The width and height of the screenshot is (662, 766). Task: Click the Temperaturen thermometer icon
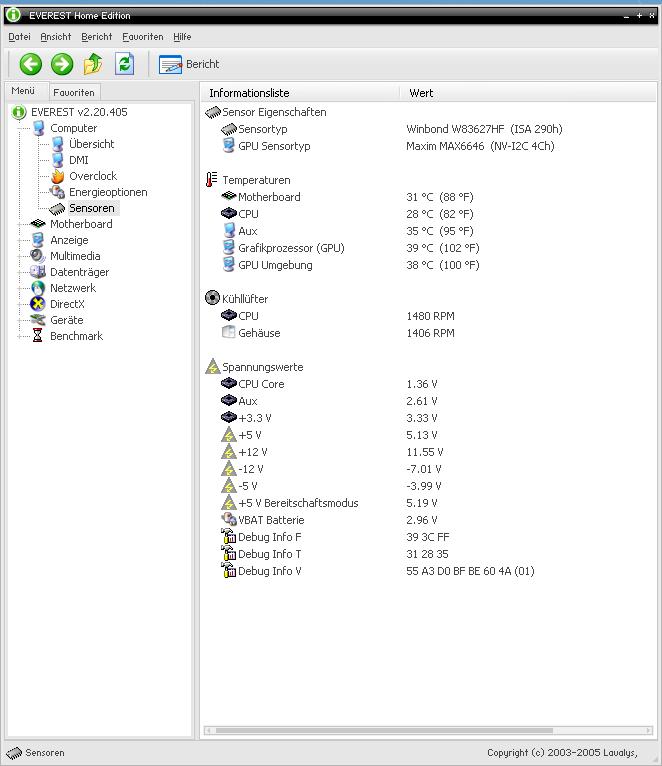click(212, 180)
